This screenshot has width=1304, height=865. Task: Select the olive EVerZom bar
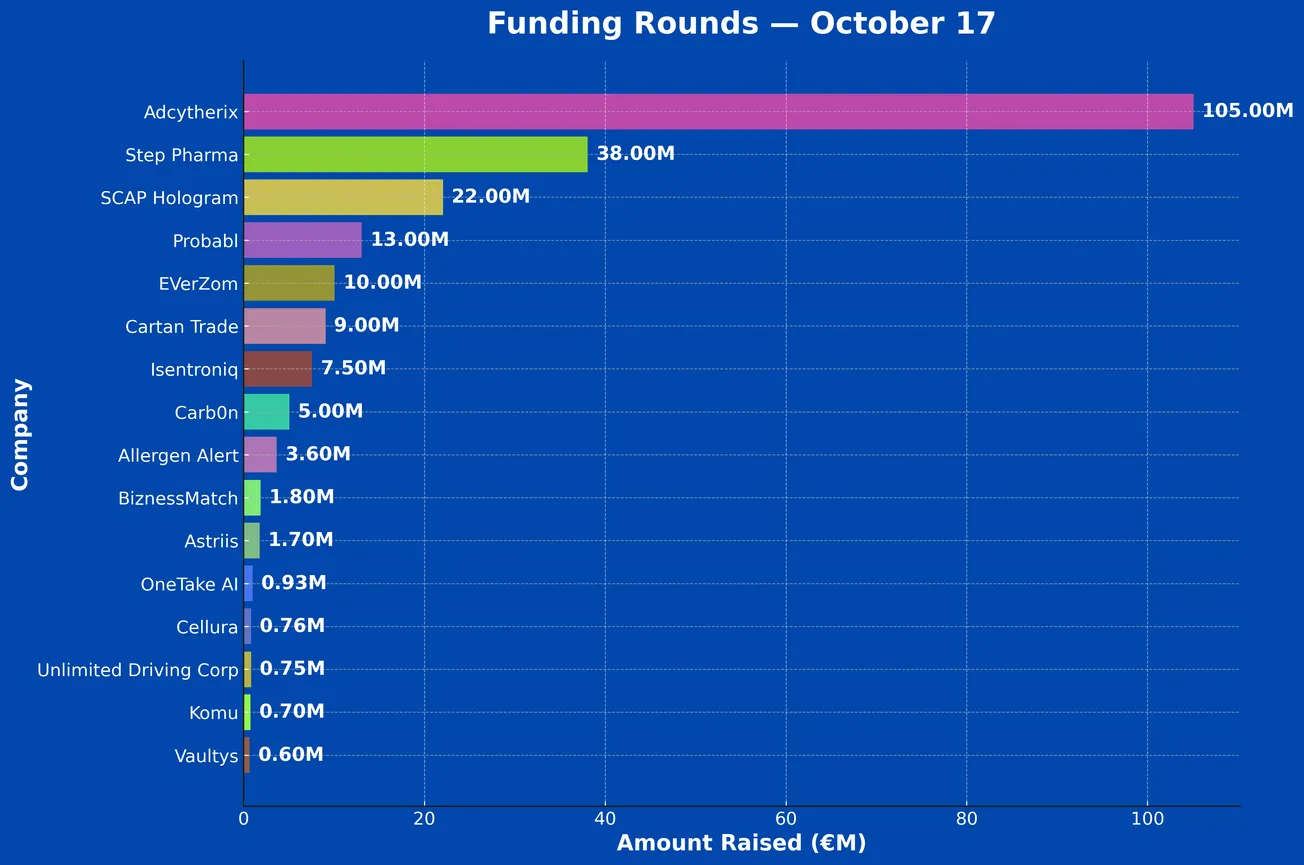[289, 283]
